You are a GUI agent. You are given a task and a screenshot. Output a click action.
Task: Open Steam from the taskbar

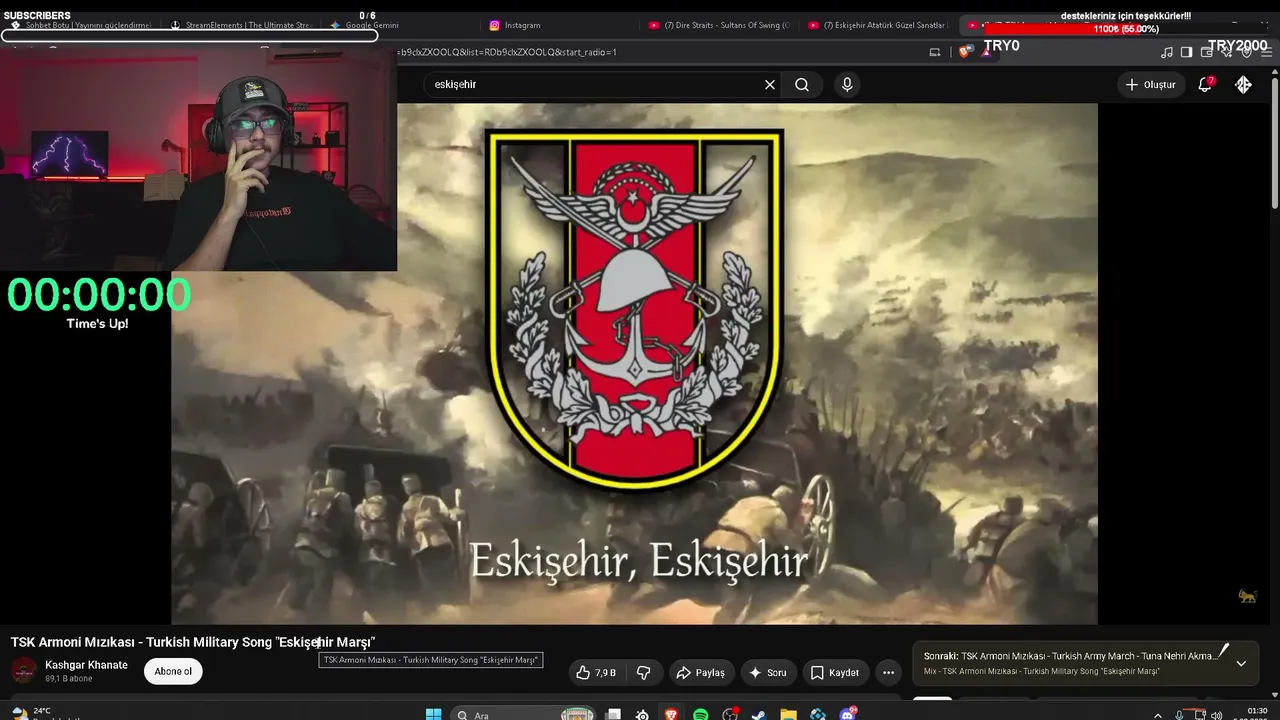pos(759,715)
